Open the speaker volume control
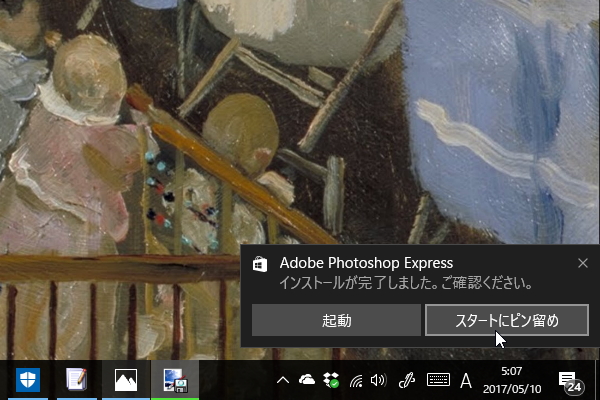This screenshot has width=600, height=400. [x=378, y=380]
